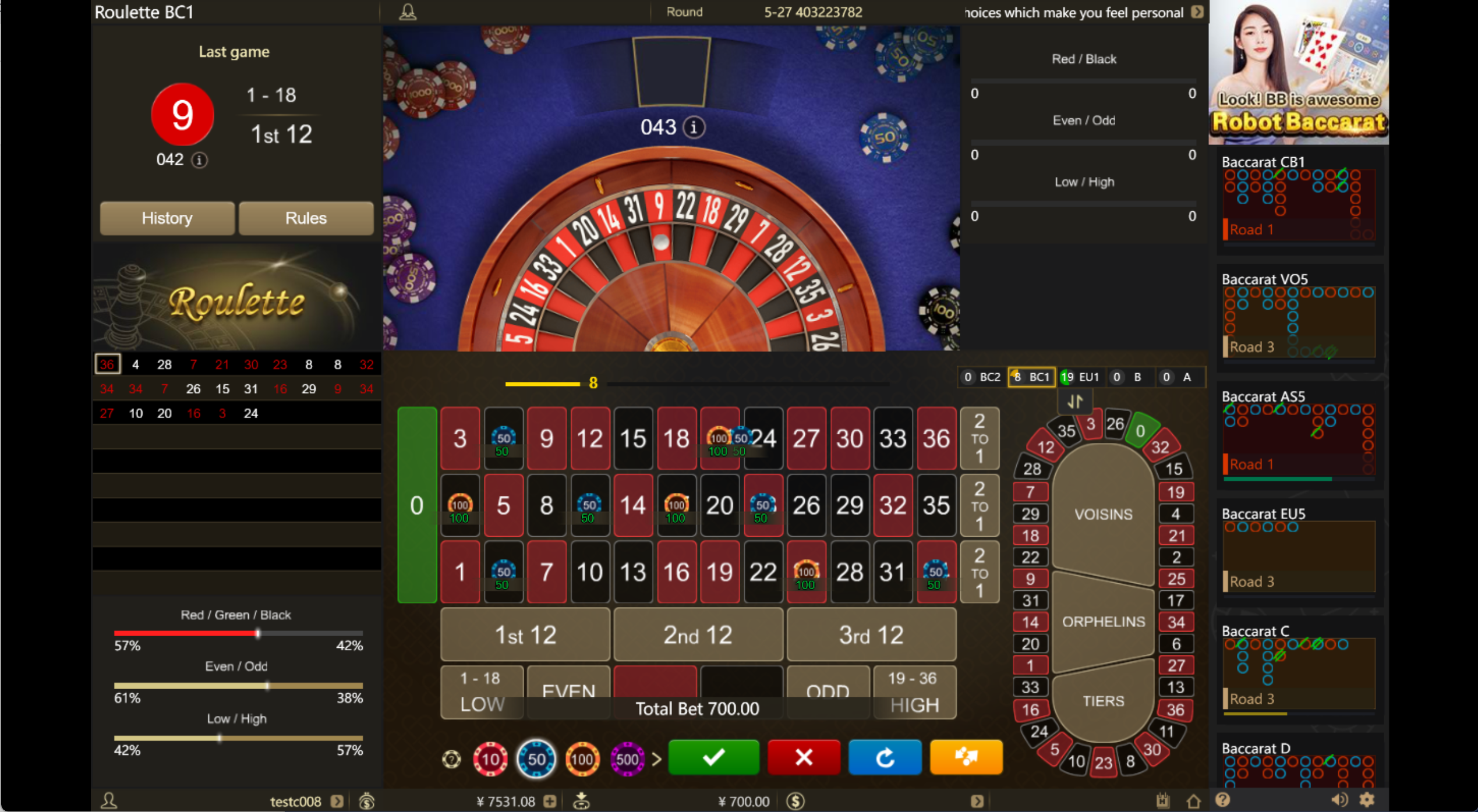Open settings gear icon
Viewport: 1478px width, 812px height.
click(x=1367, y=800)
